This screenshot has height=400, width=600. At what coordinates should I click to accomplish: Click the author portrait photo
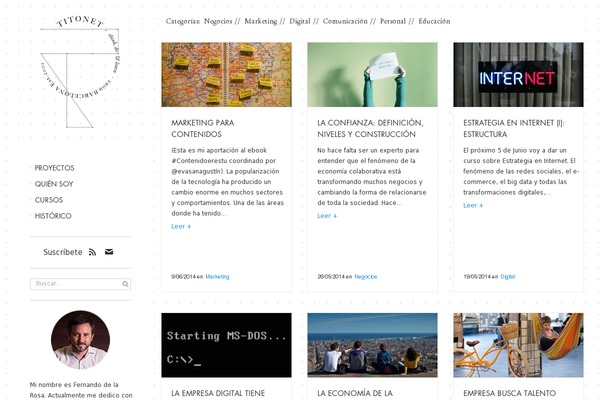[x=80, y=340]
